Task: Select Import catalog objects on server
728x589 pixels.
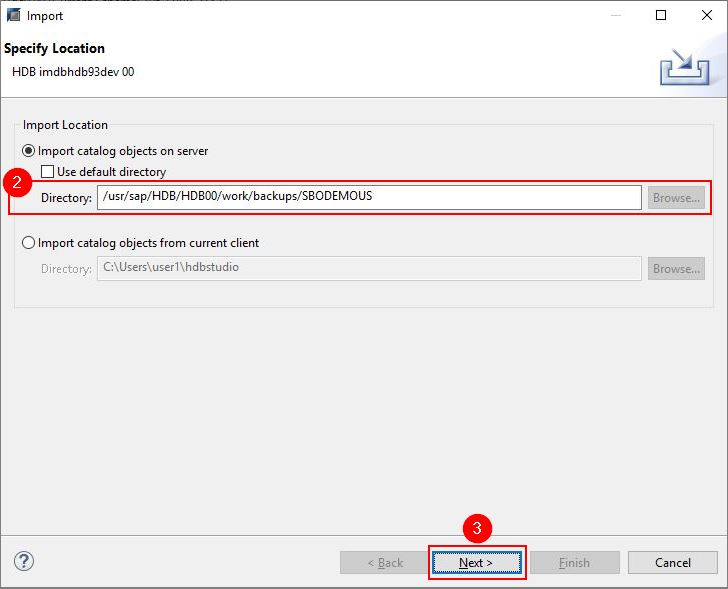Action: (29, 151)
